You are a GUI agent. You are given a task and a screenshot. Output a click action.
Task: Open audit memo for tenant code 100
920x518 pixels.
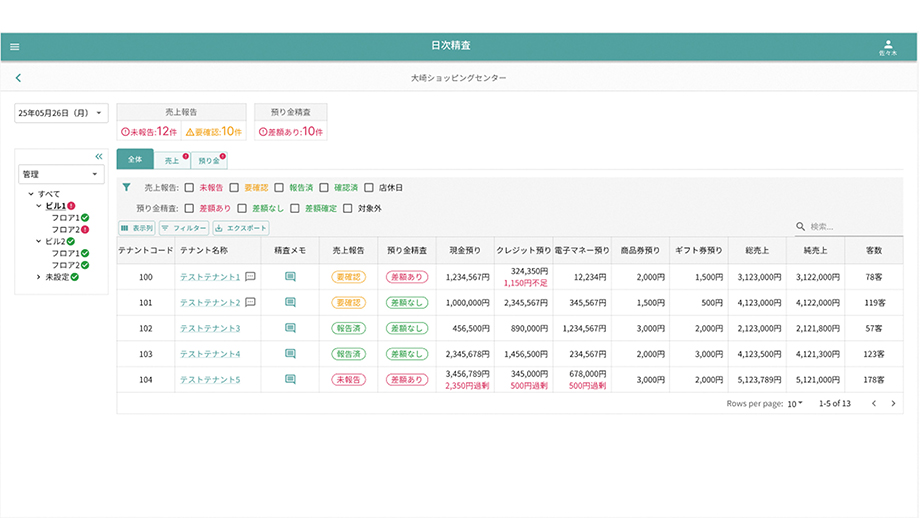290,276
